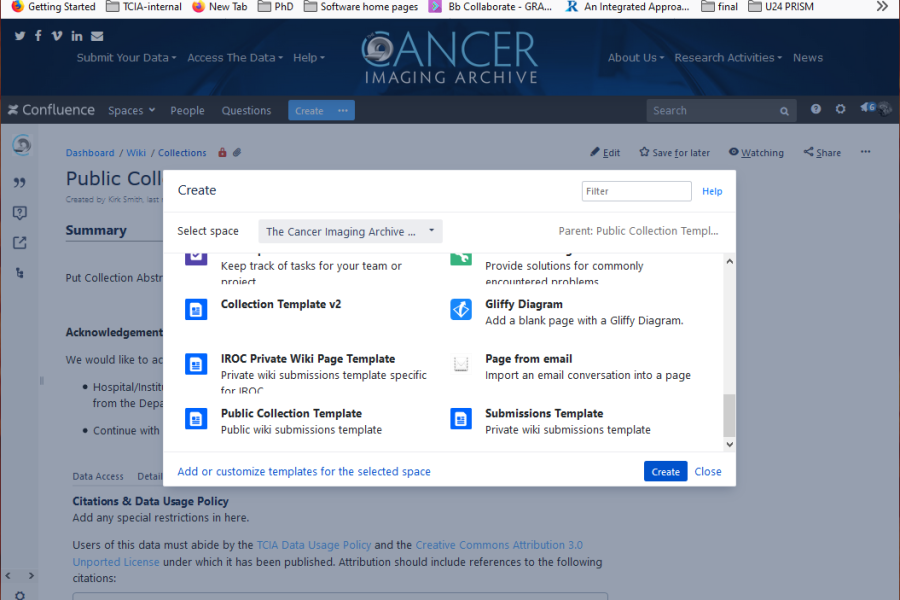Viewport: 900px width, 600px height.
Task: Open the page tree sidebar icon
Action: [20, 273]
